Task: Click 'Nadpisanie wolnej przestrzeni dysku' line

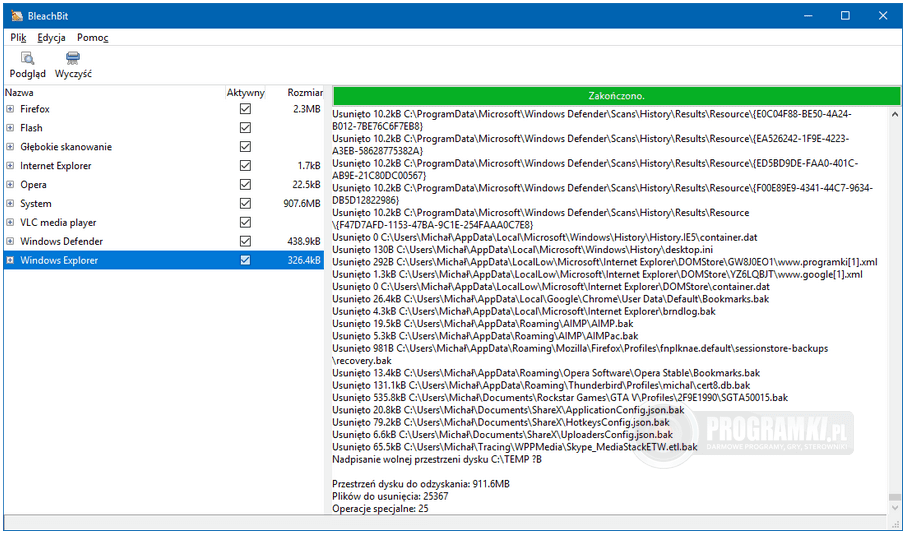Action: (437, 460)
